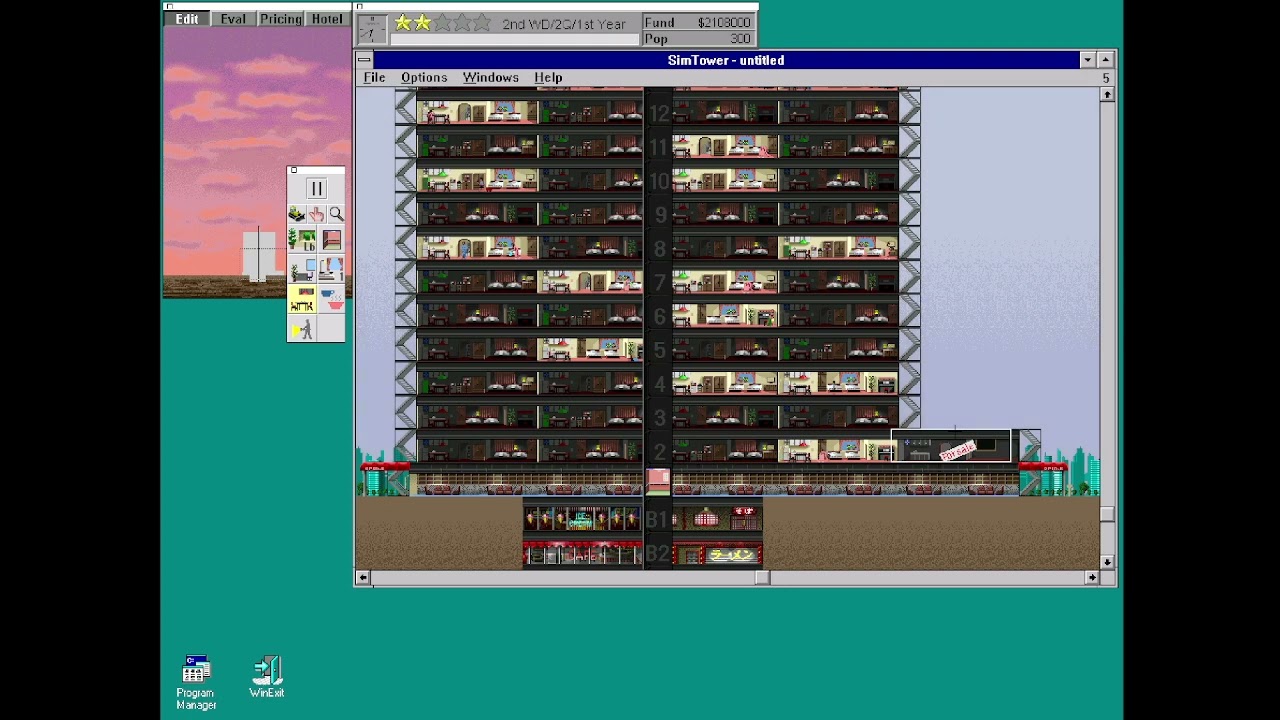Click the vertical scrollbar up arrow

coord(1107,94)
